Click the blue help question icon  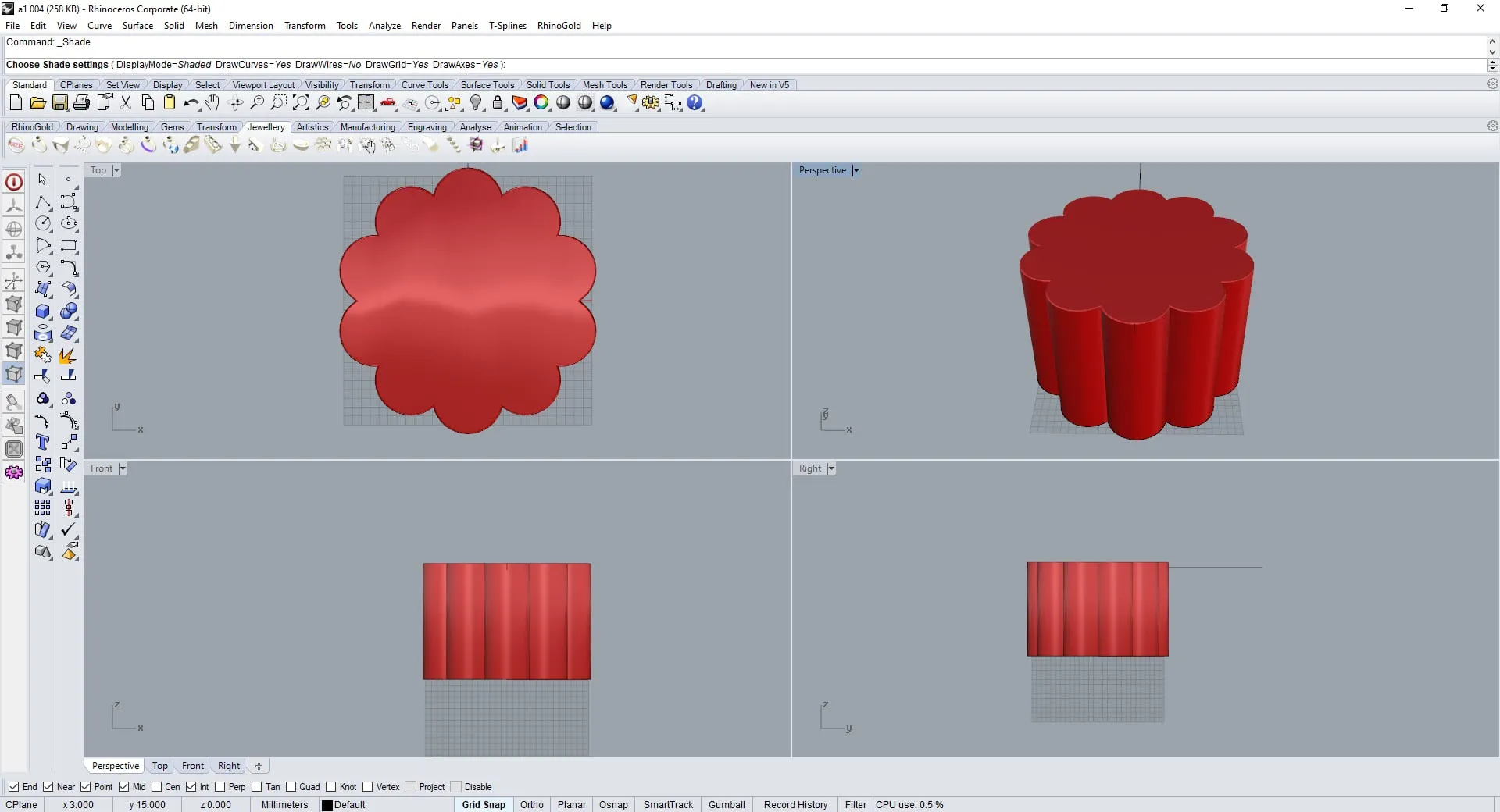pyautogui.click(x=695, y=102)
